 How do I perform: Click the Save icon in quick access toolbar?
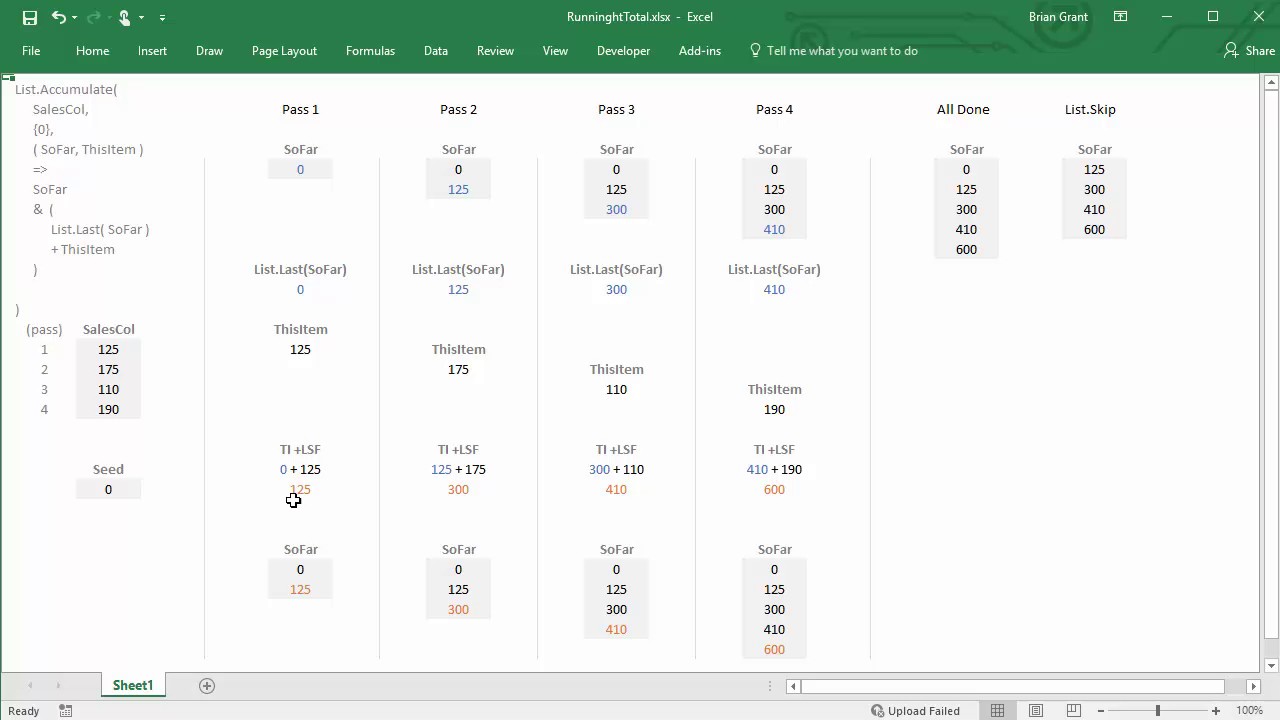click(x=30, y=17)
